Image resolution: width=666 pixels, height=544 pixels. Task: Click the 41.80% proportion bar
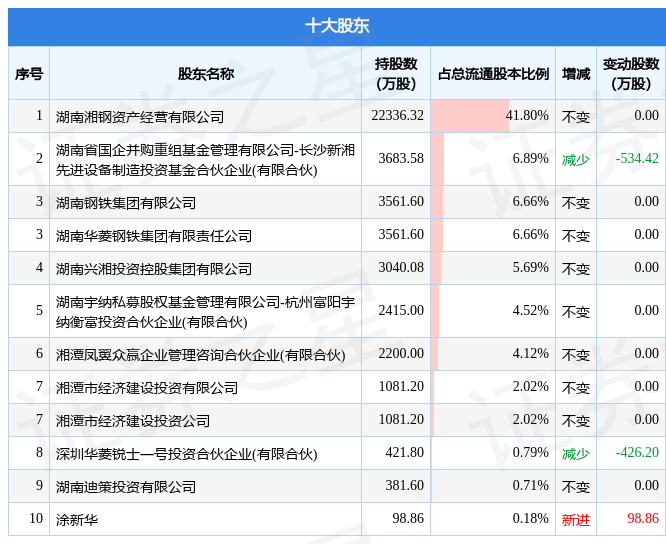click(x=470, y=116)
